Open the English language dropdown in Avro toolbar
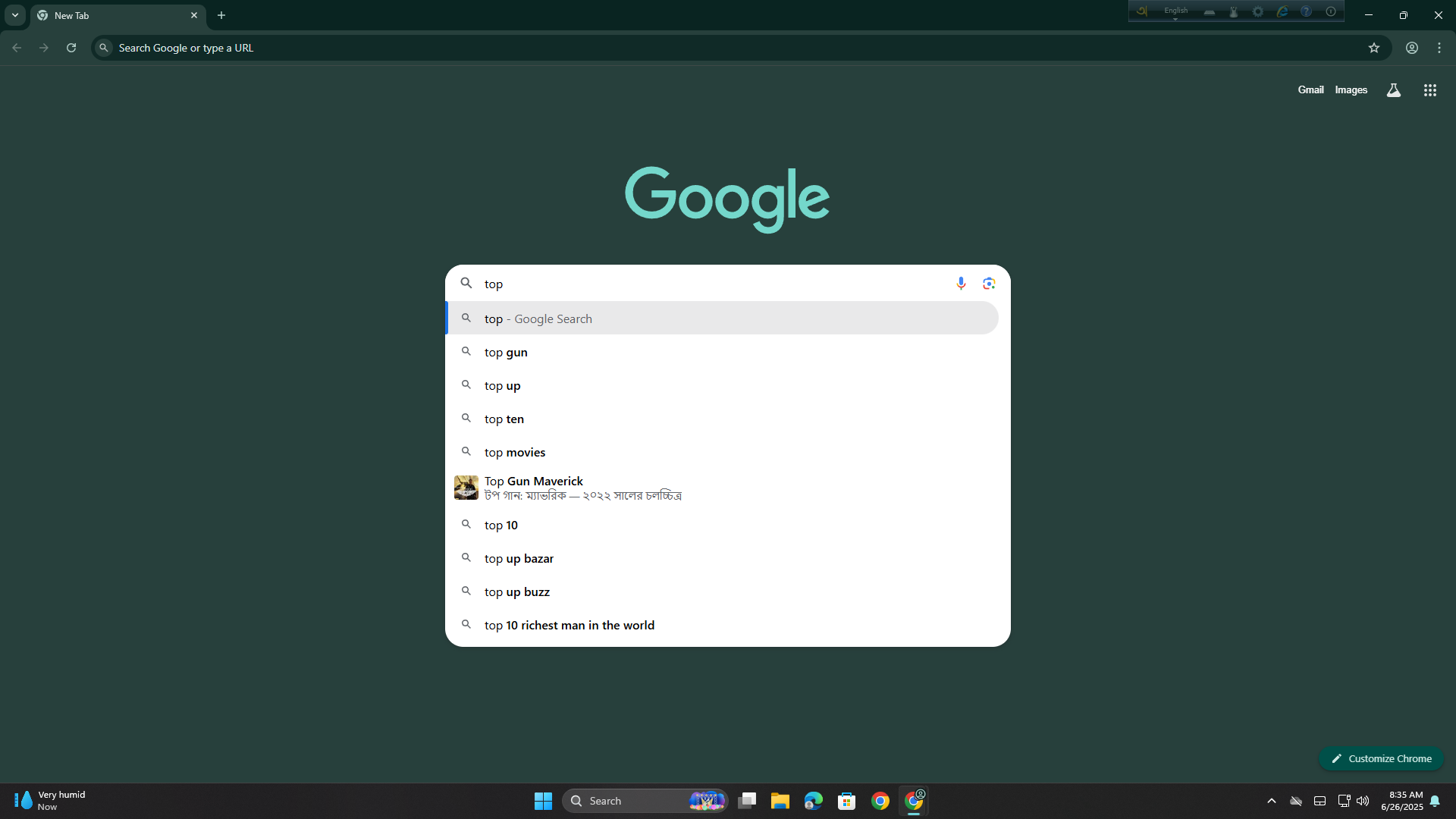Screen dimensions: 1456x819 click(x=1176, y=11)
